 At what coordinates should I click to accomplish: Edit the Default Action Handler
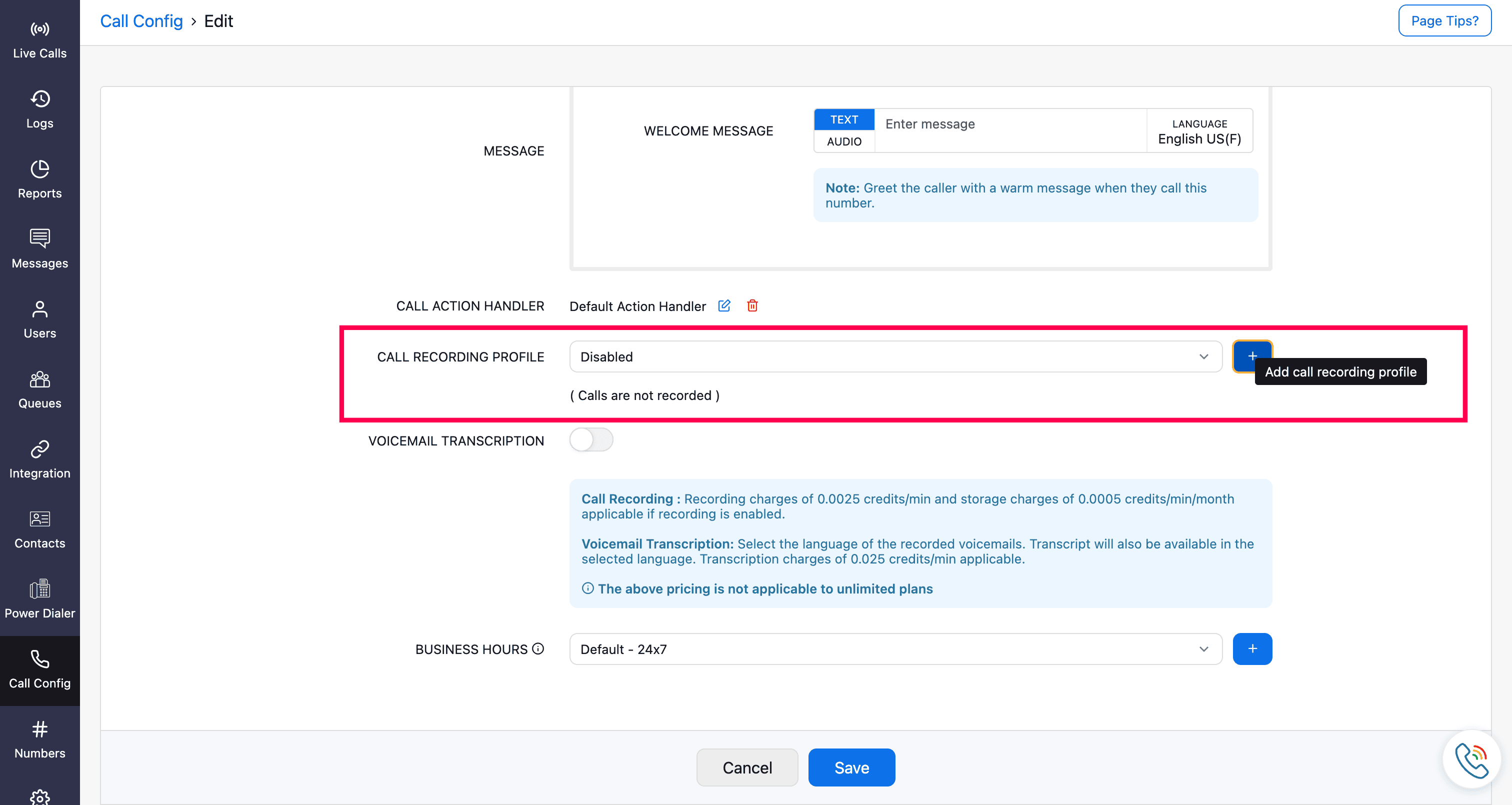(x=724, y=306)
